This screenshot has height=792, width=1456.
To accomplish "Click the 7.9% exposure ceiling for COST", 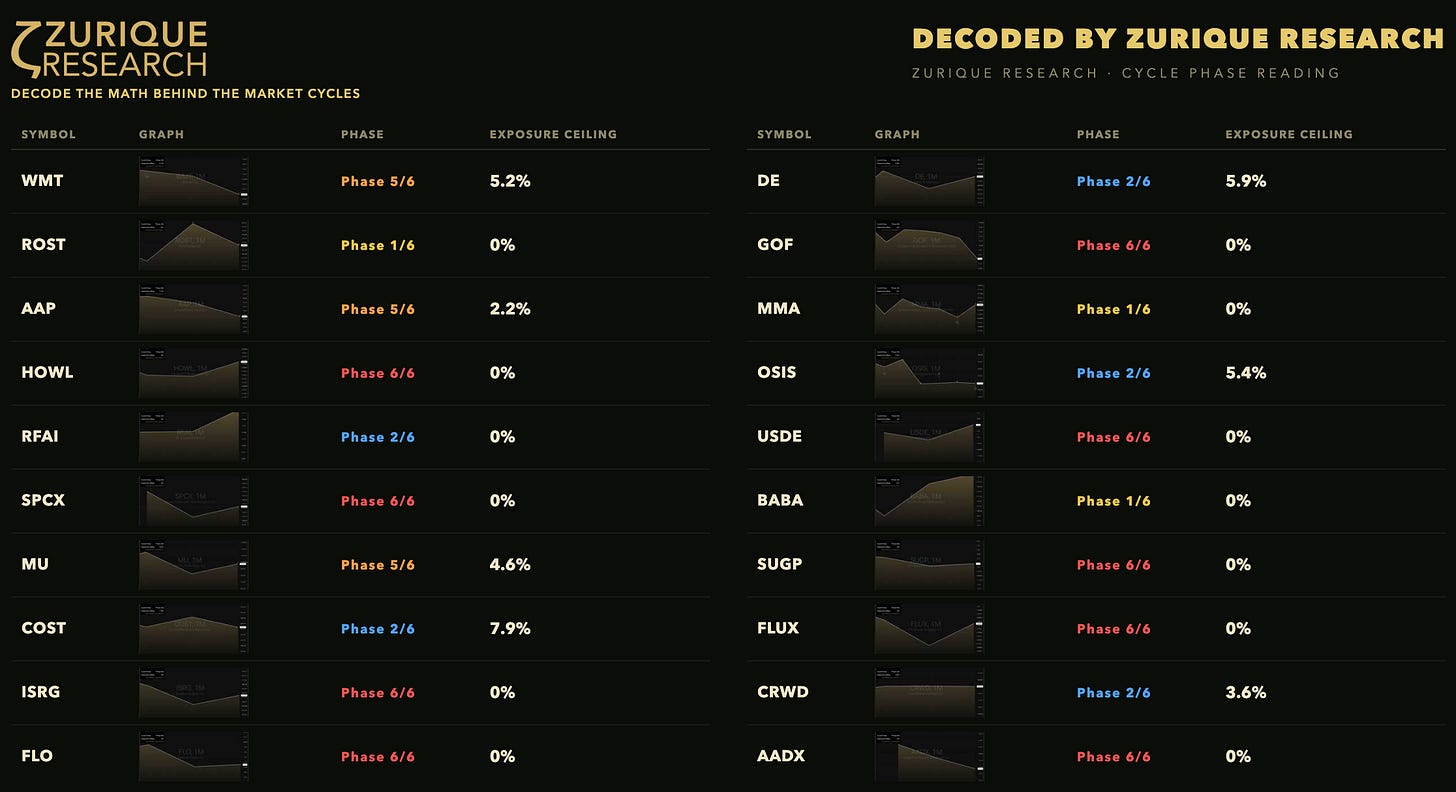I will [510, 629].
